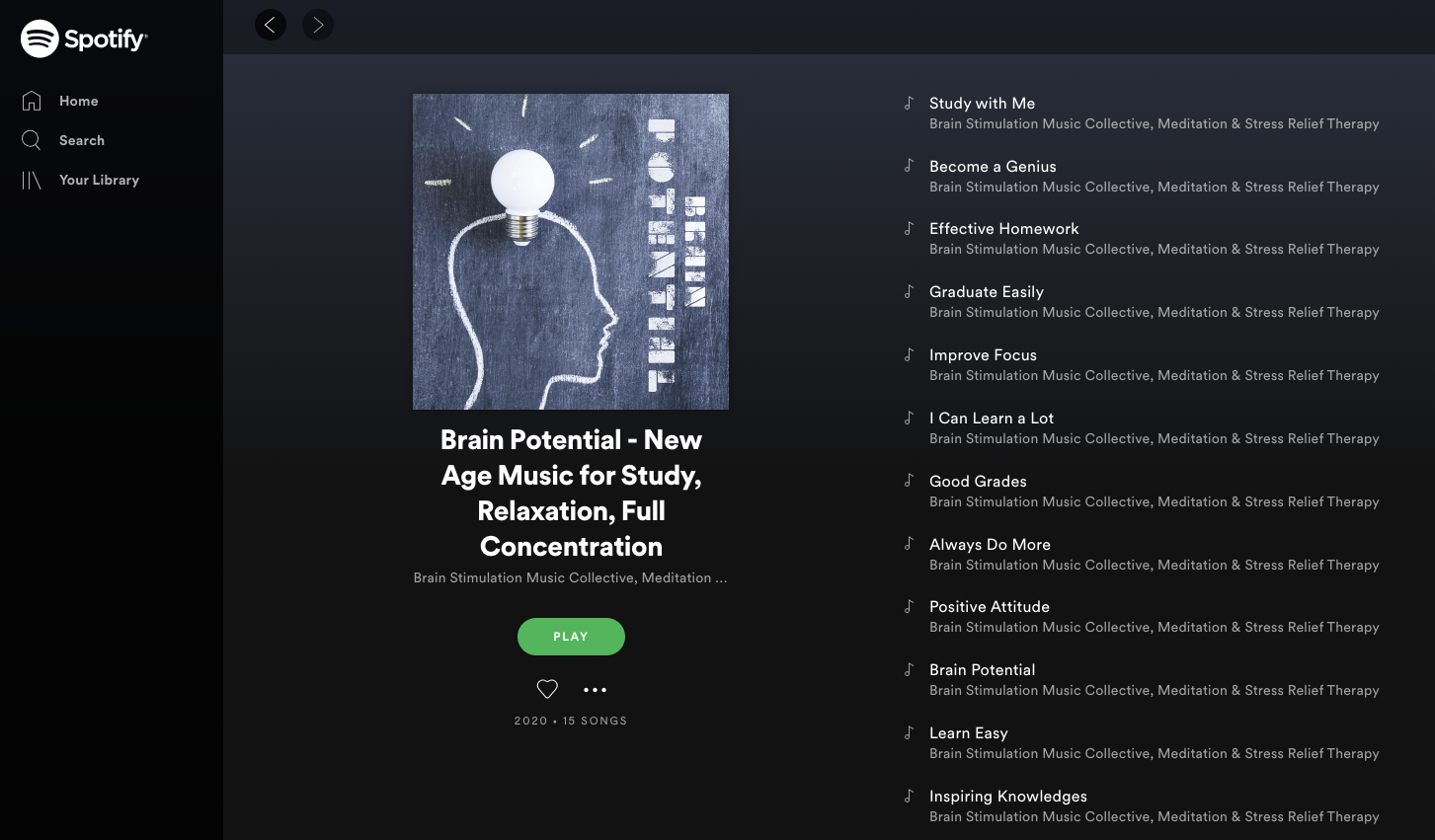Select the track Become a Genius
1435x840 pixels.
pyautogui.click(x=993, y=166)
